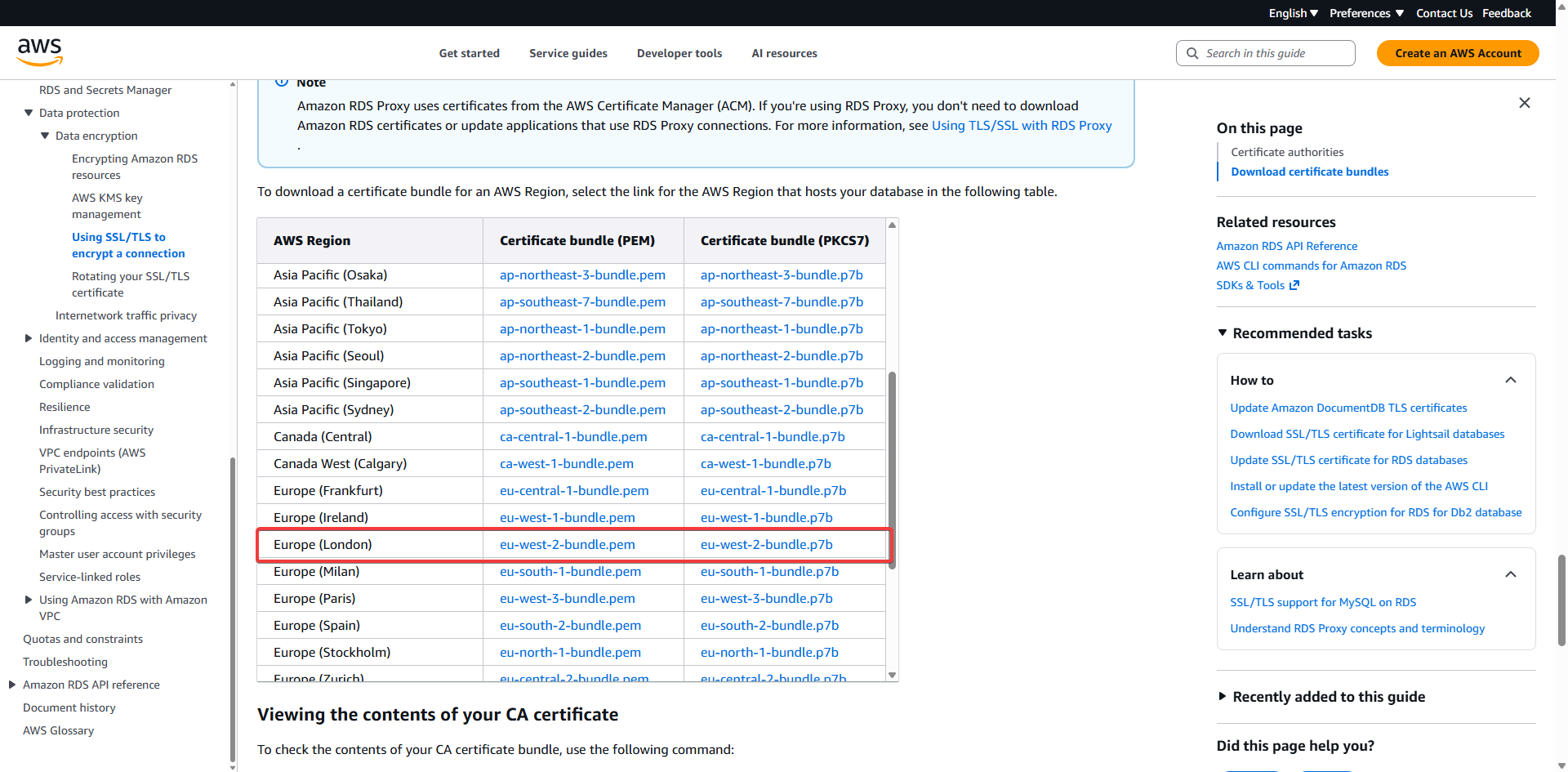Click the certificate table scrollbar thumb
The width and height of the screenshot is (1568, 772).
pyautogui.click(x=892, y=470)
